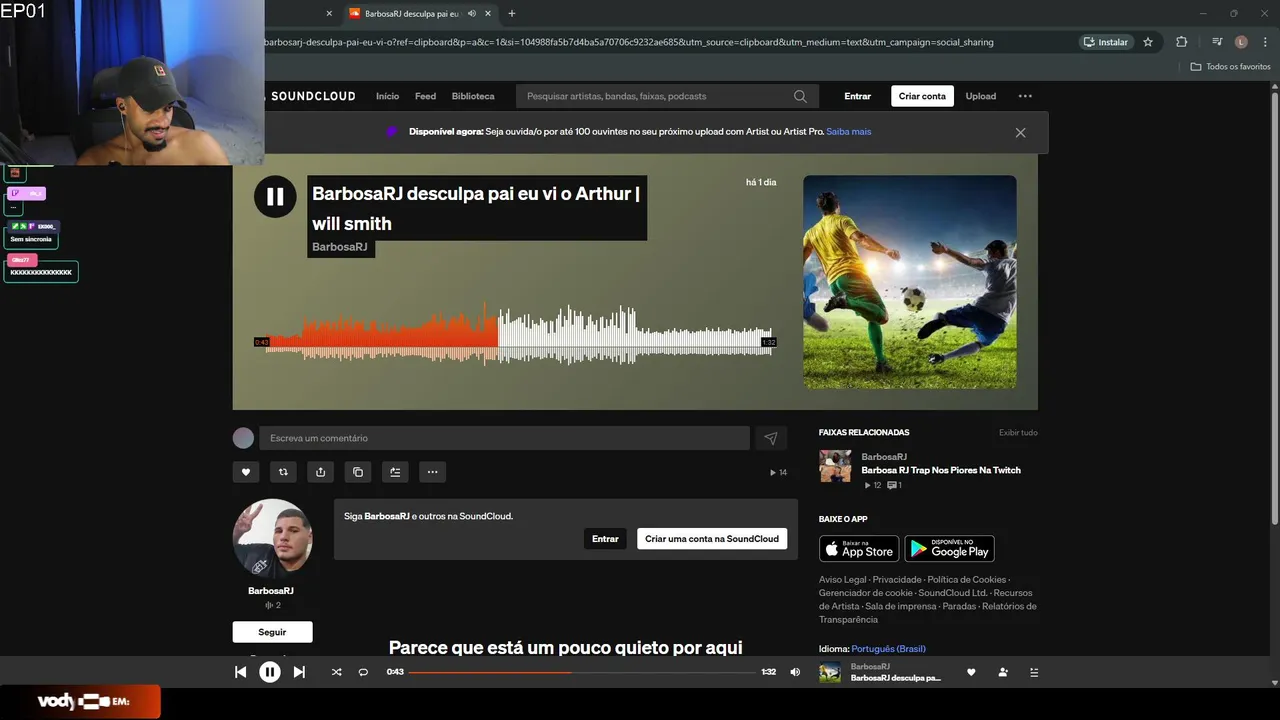Click bottom player progress bar
1280x720 pixels.
coord(582,672)
